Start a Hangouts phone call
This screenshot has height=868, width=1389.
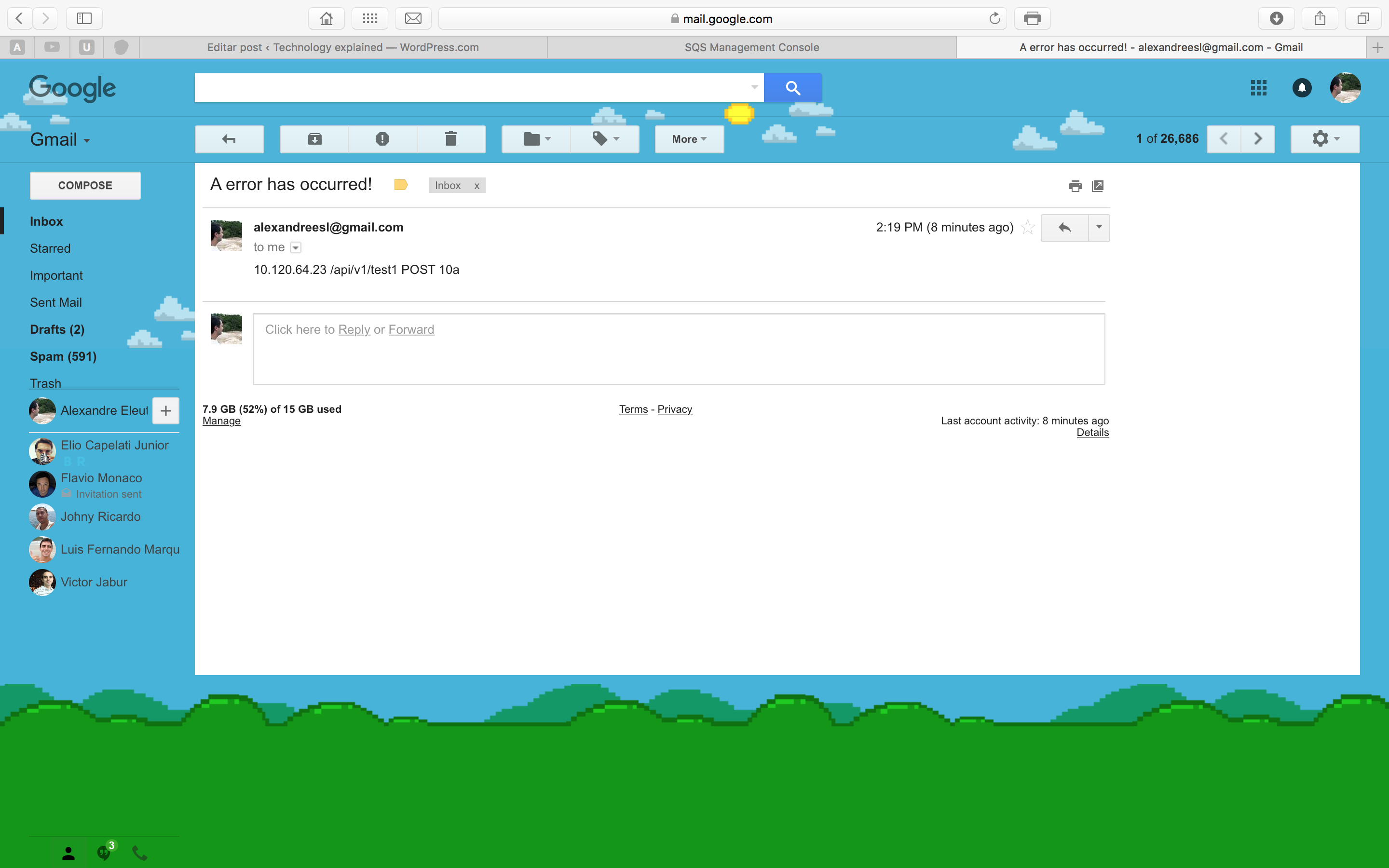click(x=139, y=853)
